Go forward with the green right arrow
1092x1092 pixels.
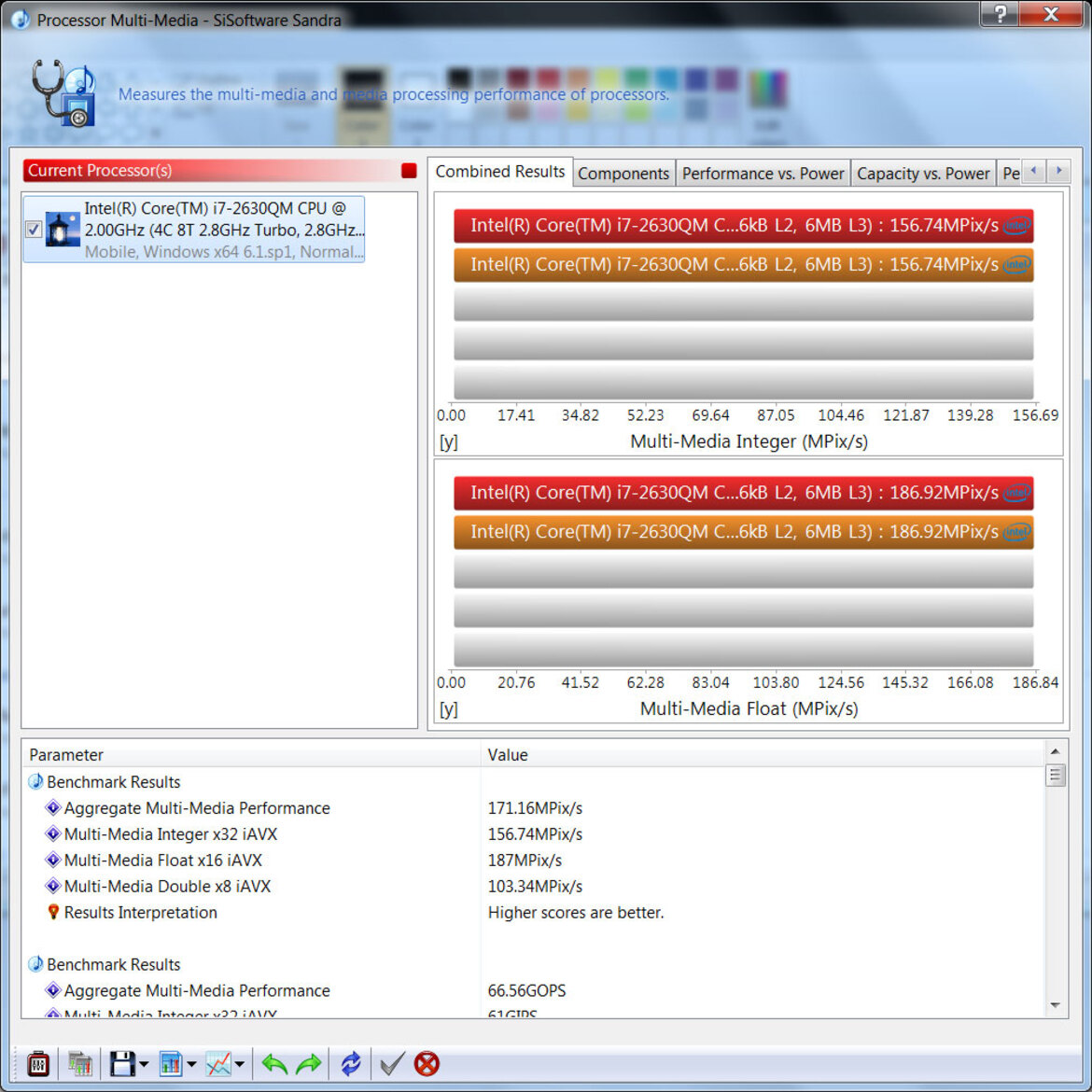click(x=309, y=1063)
